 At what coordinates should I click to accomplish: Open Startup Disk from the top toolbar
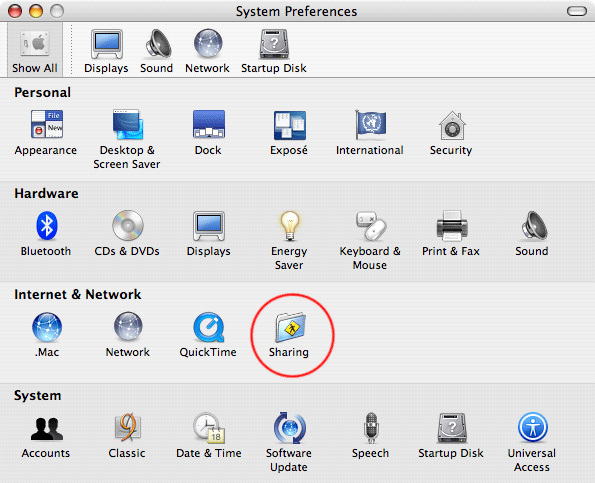(274, 51)
